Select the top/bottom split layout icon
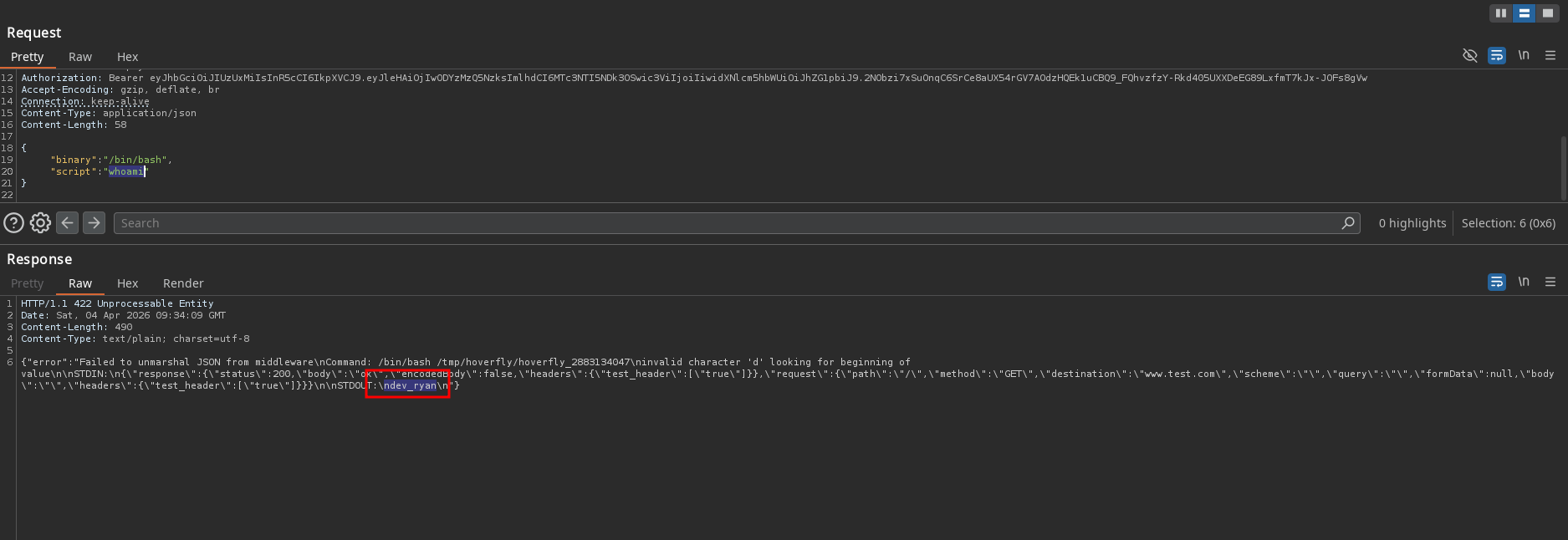The height and width of the screenshot is (540, 1568). coord(1525,13)
